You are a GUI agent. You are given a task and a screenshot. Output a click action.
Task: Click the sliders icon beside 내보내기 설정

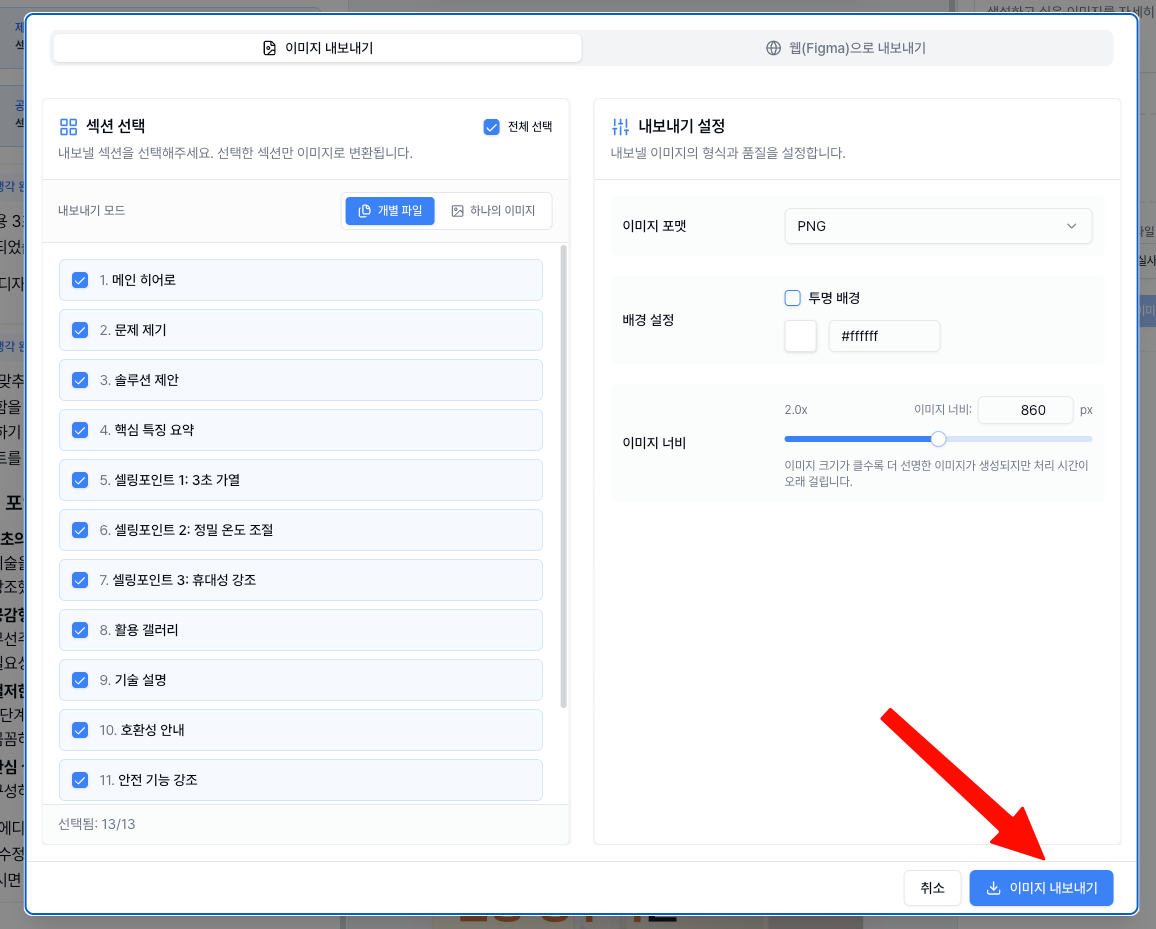point(620,127)
